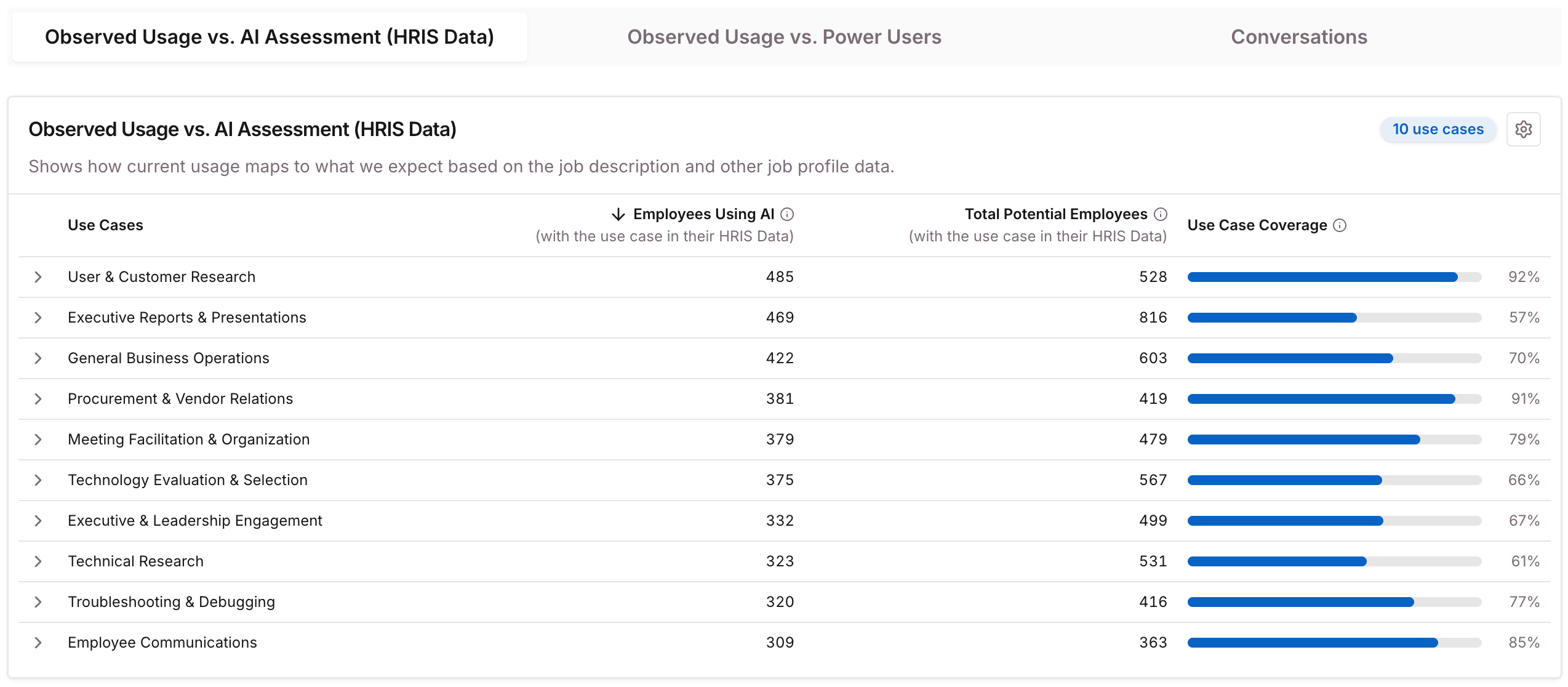Expand Procurement & Vendor Relations row
Screen dimensions: 1568x687
click(x=38, y=399)
